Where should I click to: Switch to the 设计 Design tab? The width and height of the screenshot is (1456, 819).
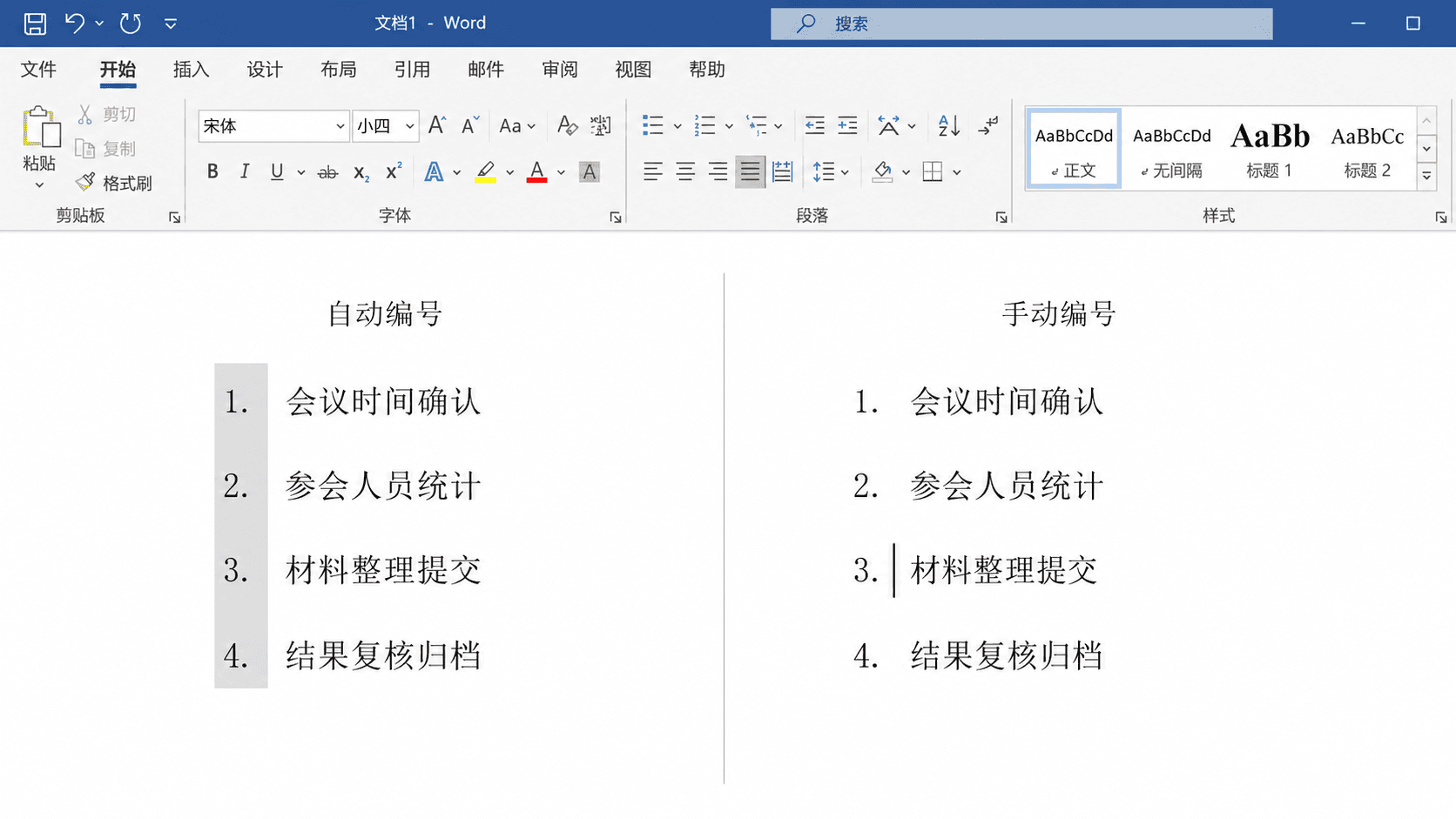pyautogui.click(x=265, y=70)
